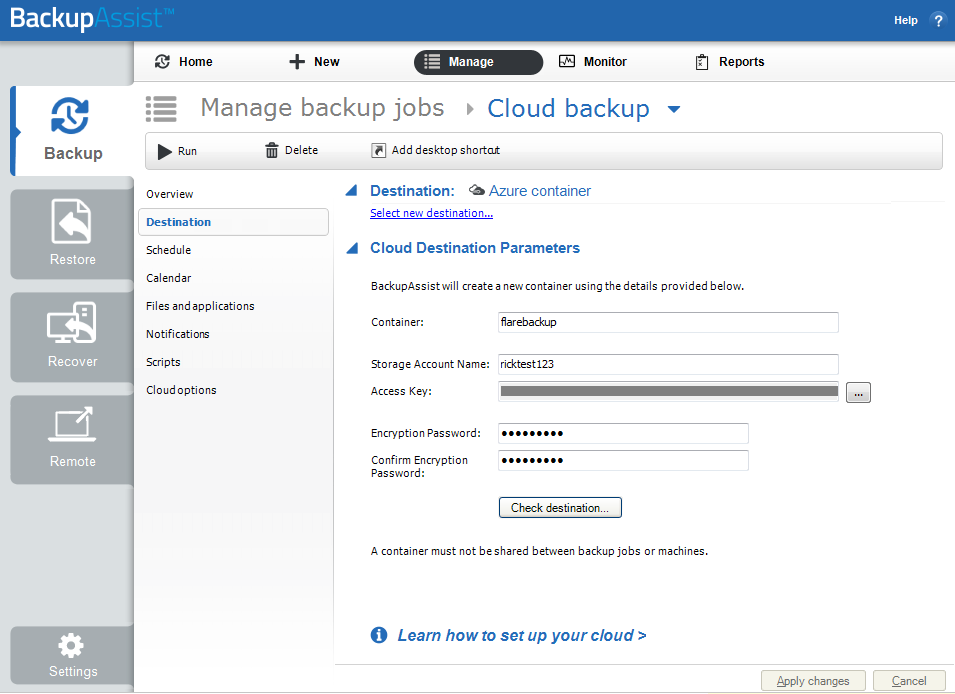The height and width of the screenshot is (694, 955).
Task: Click the Access Key field
Action: 668,392
